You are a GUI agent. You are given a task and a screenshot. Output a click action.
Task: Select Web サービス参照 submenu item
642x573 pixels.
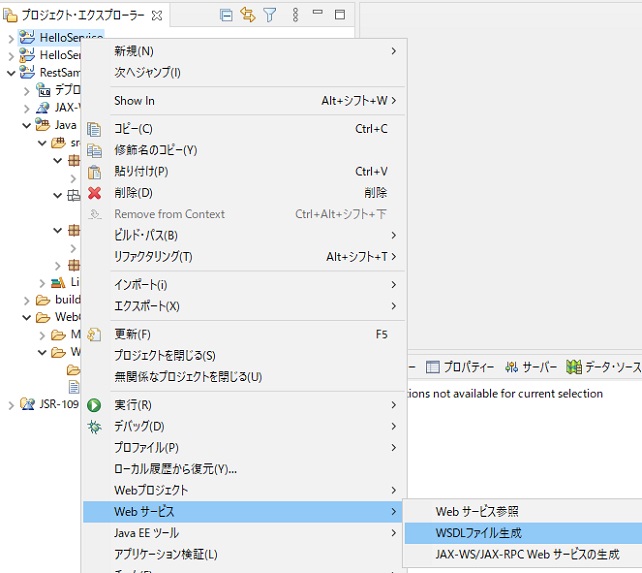pos(523,512)
